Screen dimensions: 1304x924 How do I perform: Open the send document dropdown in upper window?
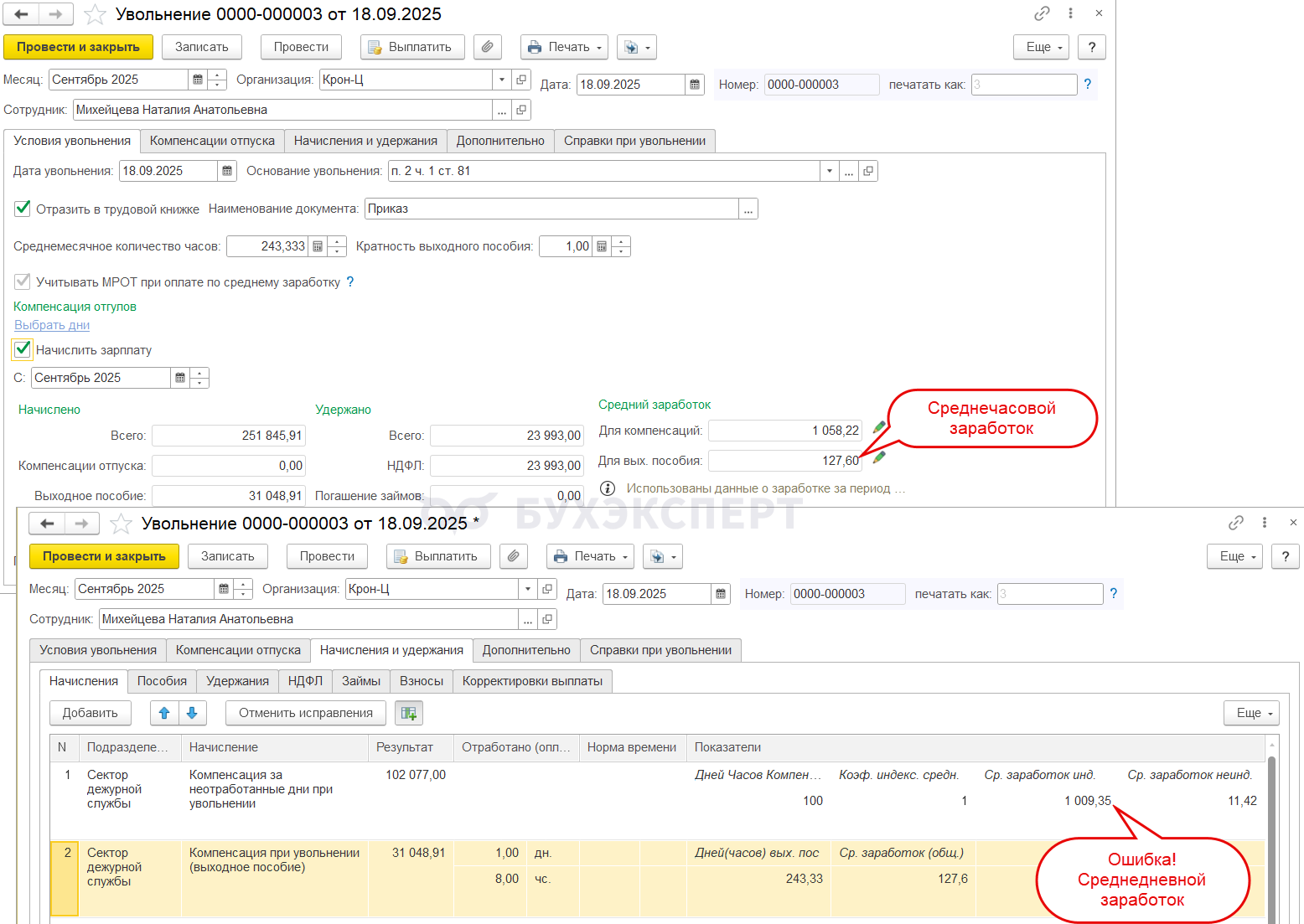click(637, 47)
